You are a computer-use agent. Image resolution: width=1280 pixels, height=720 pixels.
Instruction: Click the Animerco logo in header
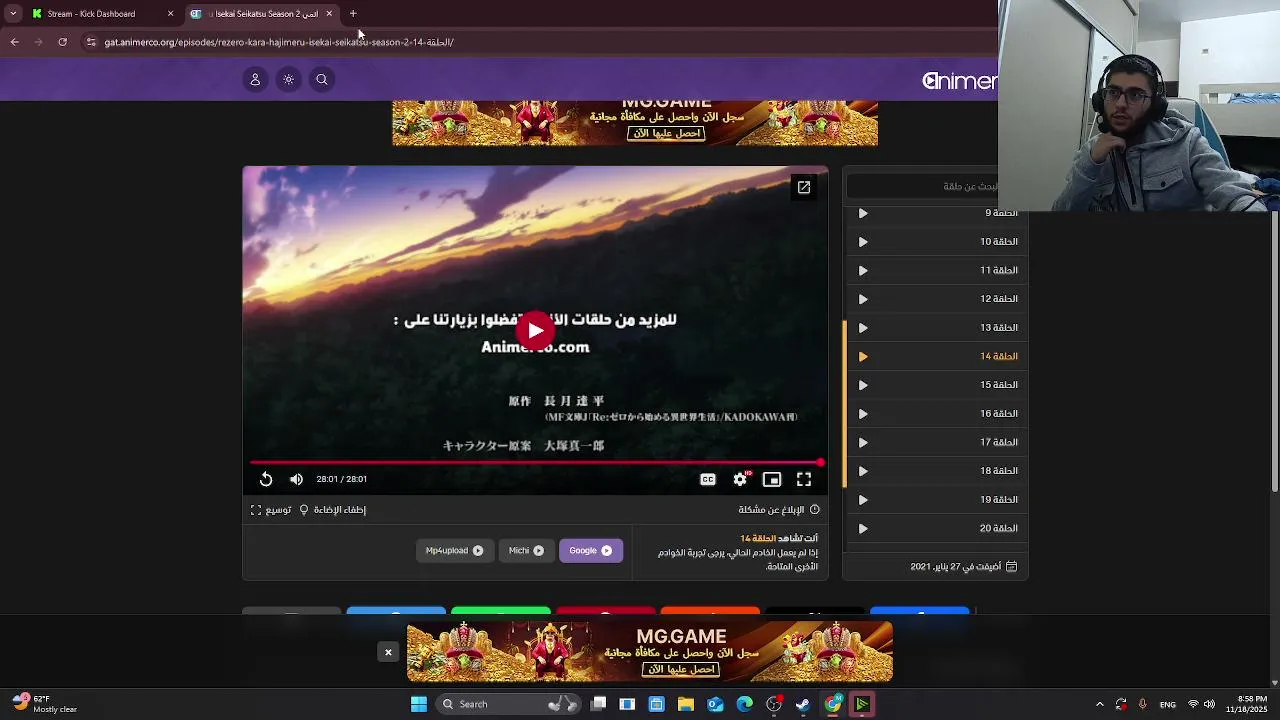[x=959, y=81]
